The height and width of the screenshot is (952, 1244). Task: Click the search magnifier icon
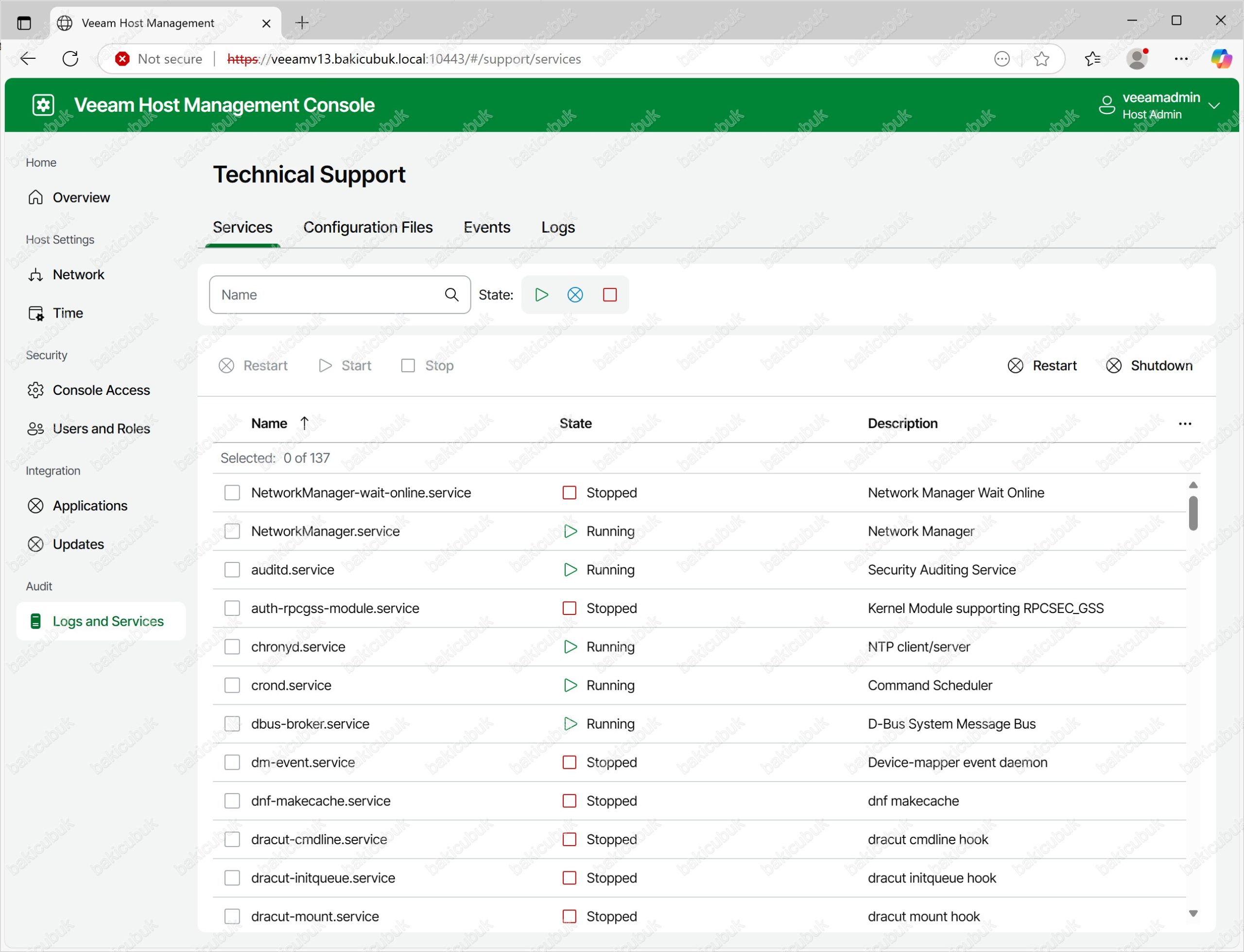[451, 295]
